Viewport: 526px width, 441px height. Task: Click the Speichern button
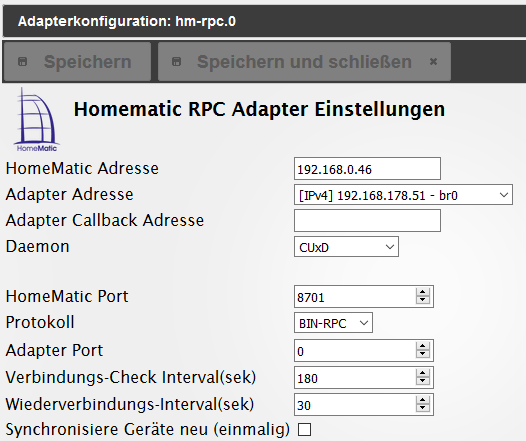(77, 62)
